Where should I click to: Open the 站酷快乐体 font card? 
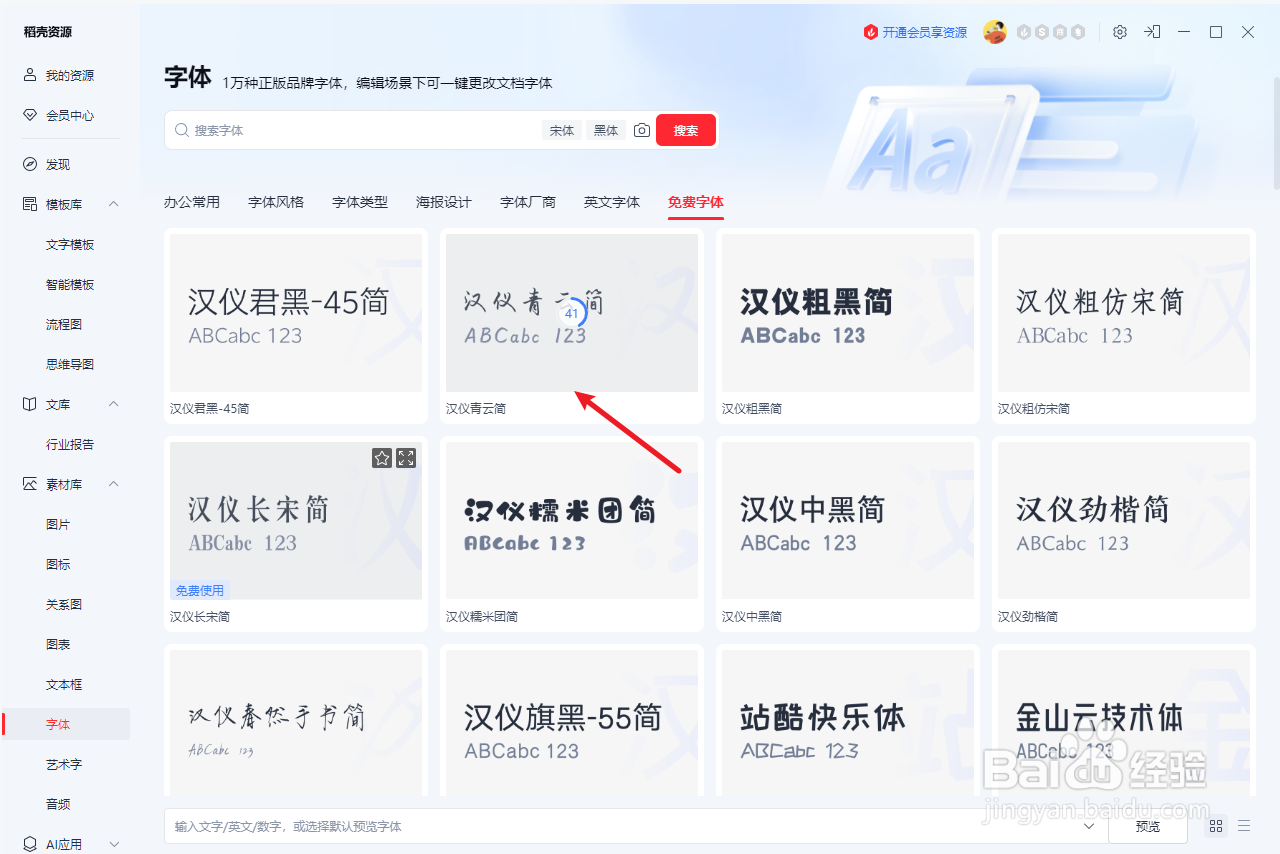click(x=848, y=720)
